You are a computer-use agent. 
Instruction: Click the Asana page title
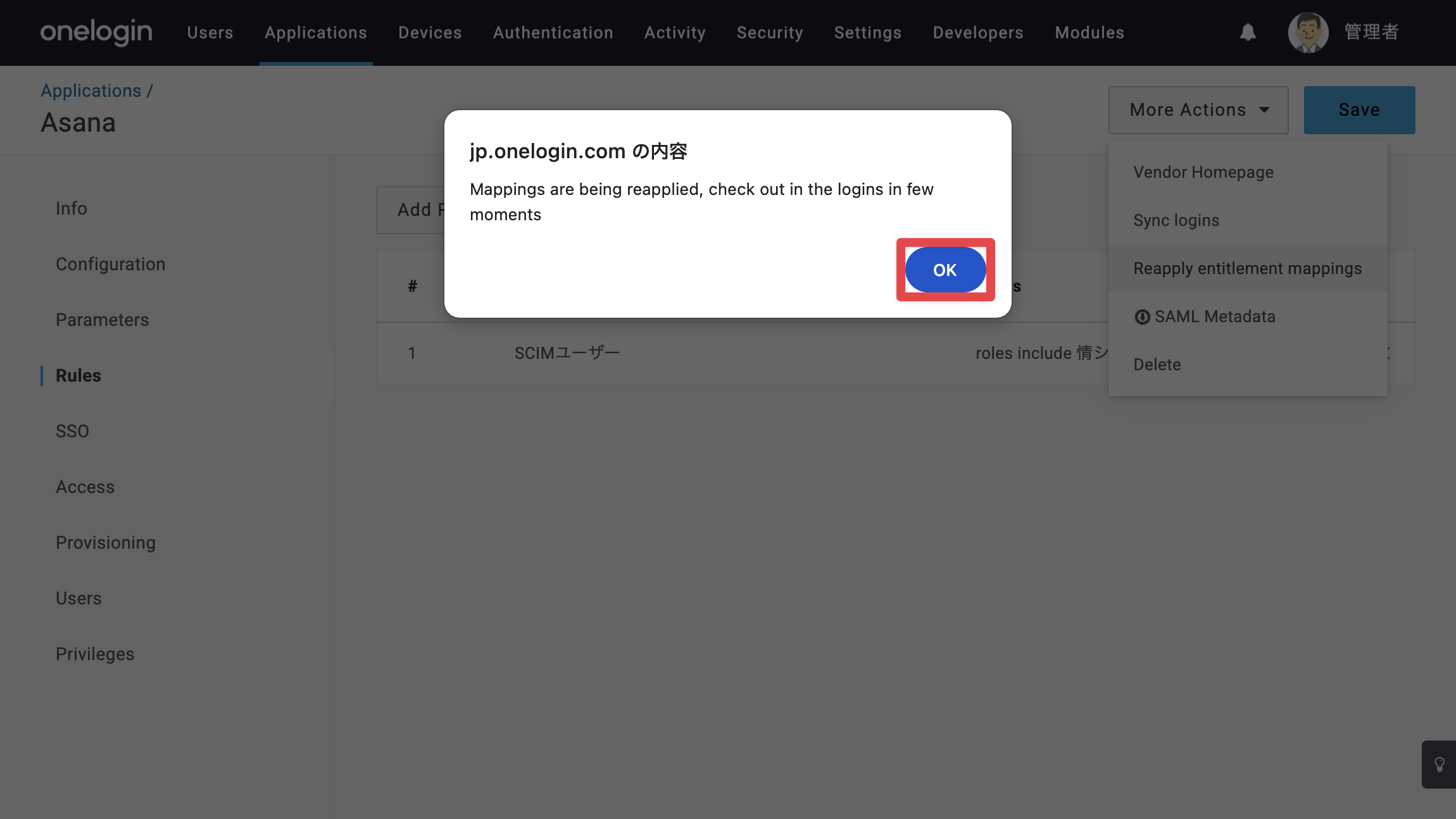click(78, 123)
